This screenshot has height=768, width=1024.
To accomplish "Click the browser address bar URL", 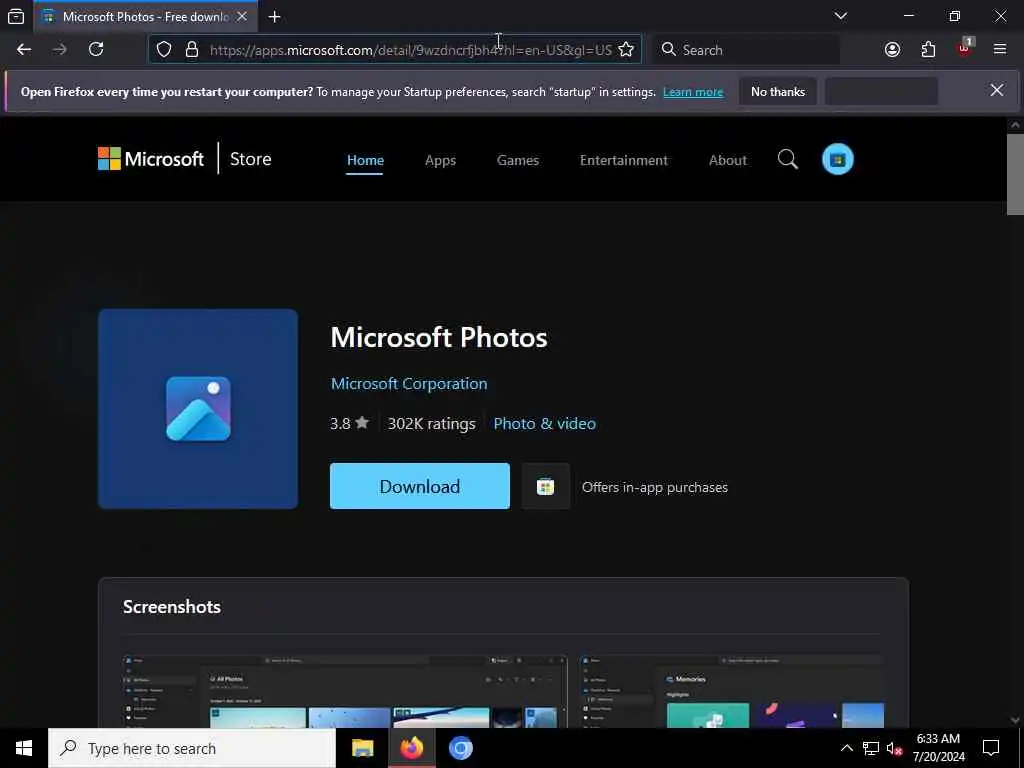I will [410, 50].
